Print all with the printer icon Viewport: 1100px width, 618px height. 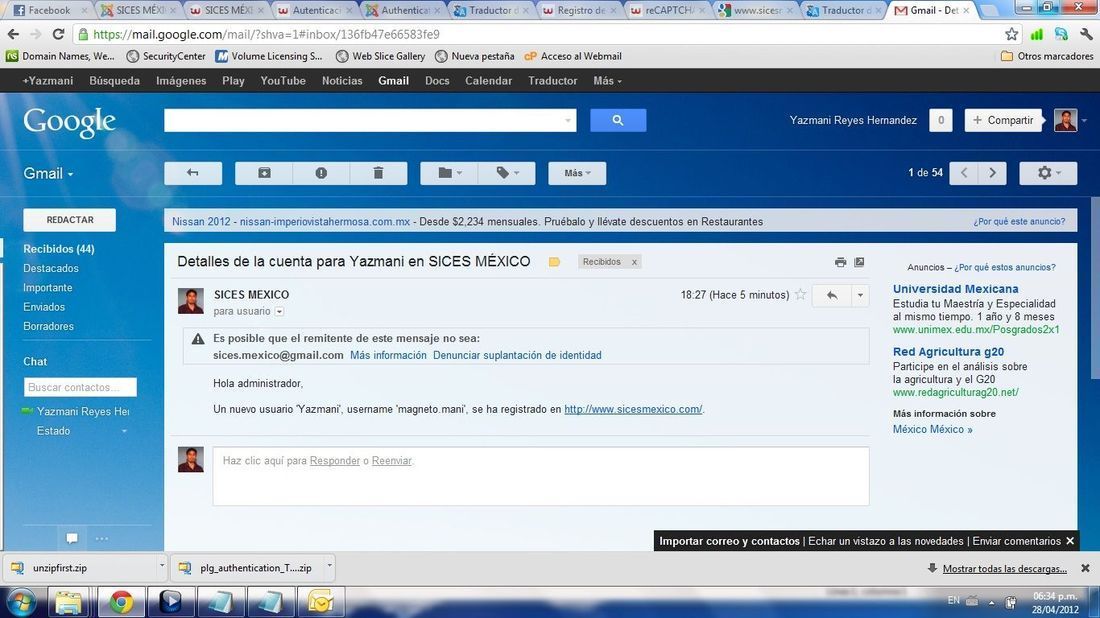[x=840, y=262]
